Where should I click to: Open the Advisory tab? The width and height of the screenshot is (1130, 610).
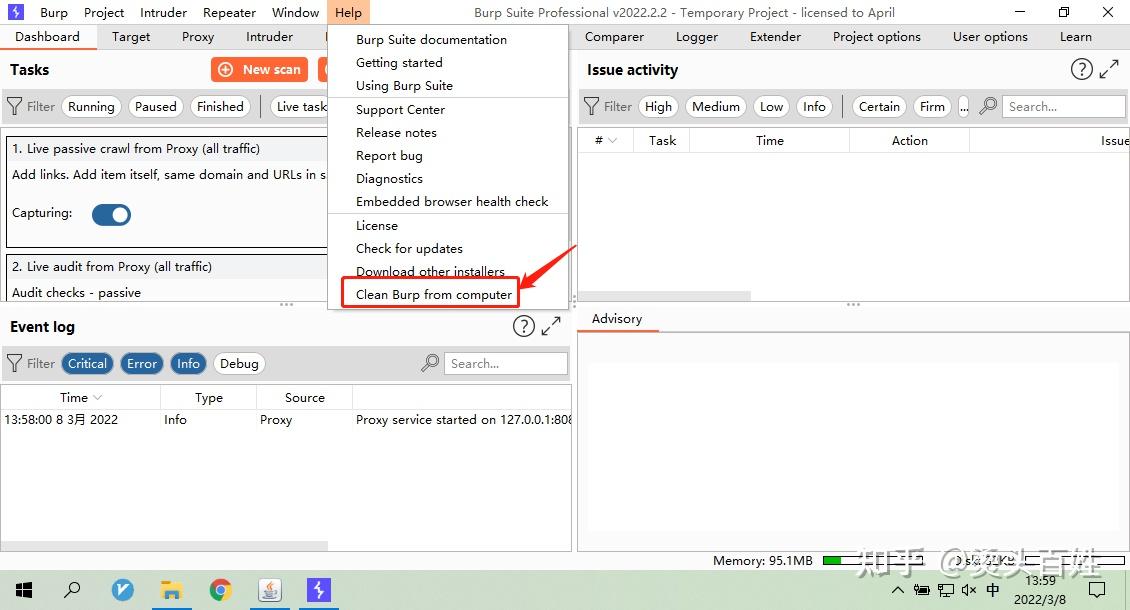pos(617,319)
